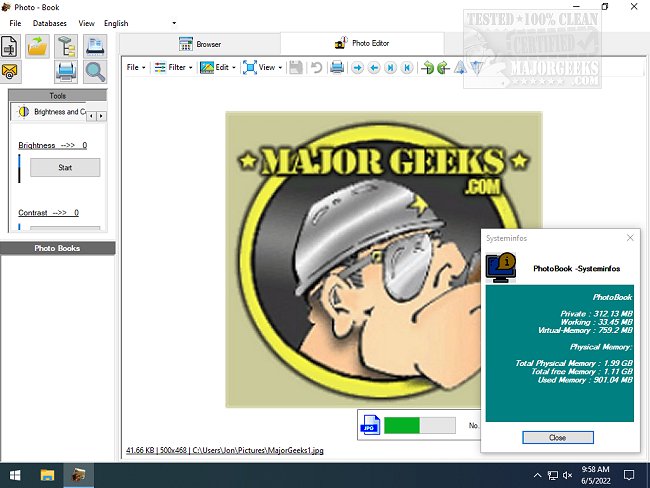The image size is (650, 488).
Task: Open the View menu in menu bar
Action: (87, 23)
